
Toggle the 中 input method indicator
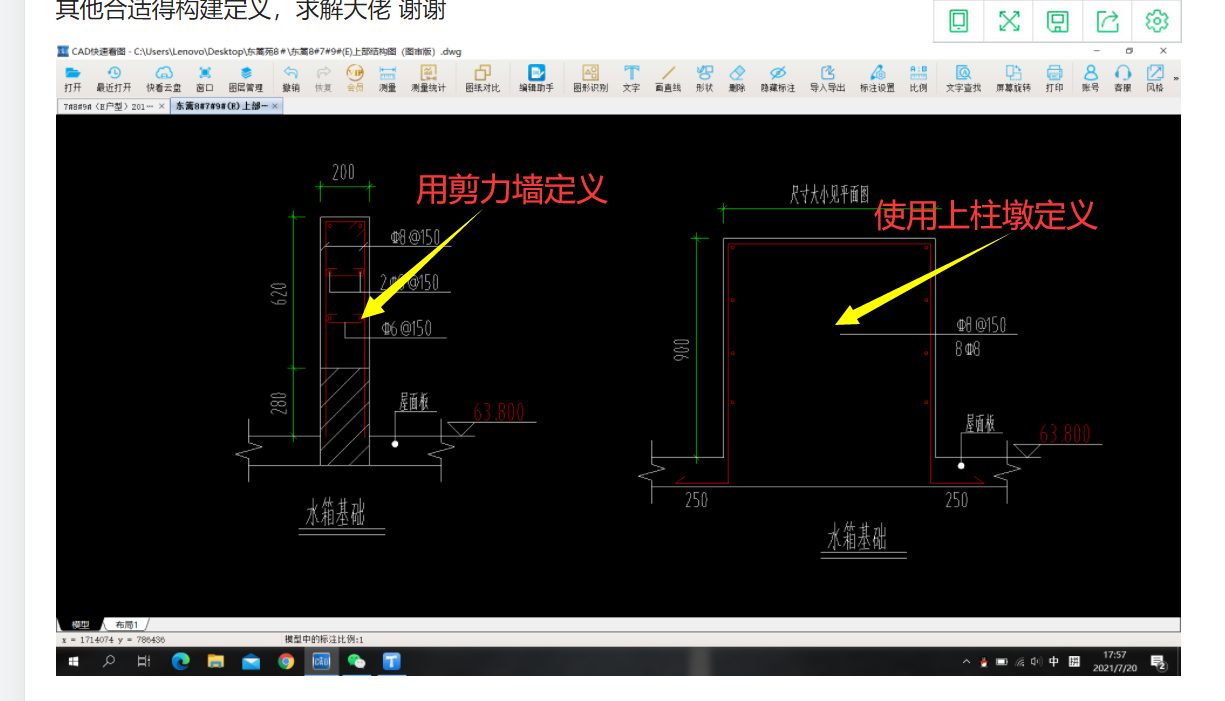tap(1054, 661)
